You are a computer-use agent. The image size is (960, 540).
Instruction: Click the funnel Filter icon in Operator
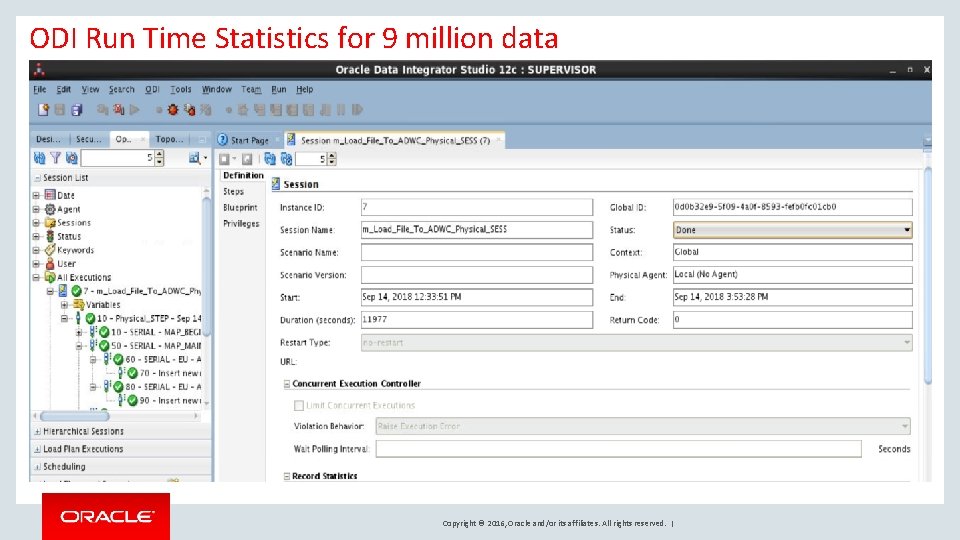point(56,158)
